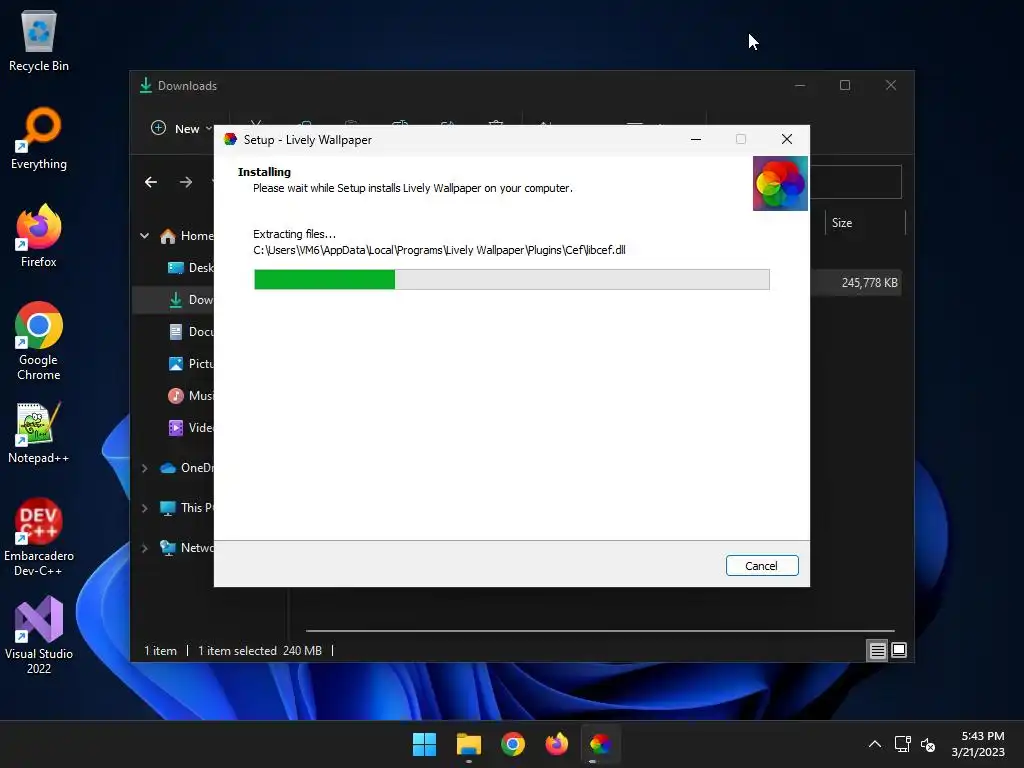Open the muted volume tray icon

point(928,744)
